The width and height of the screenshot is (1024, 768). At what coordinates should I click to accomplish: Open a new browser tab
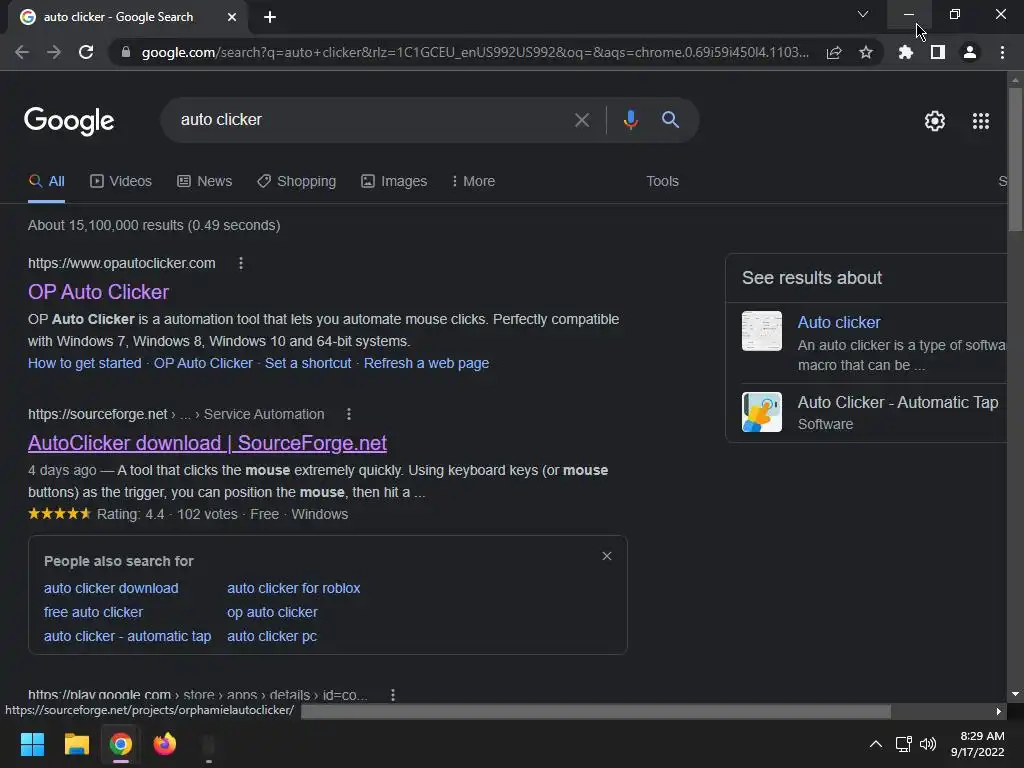click(270, 17)
